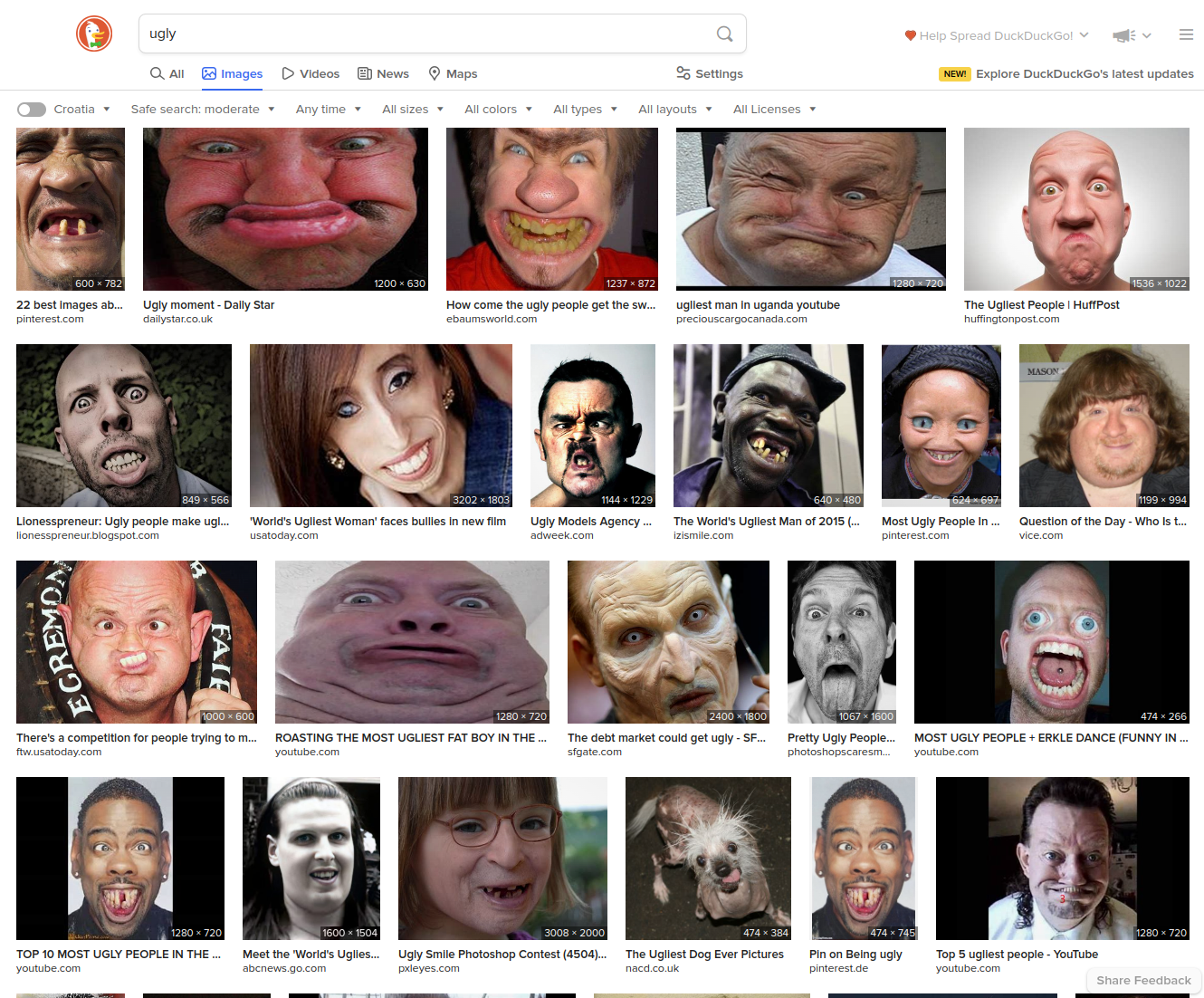Screen dimensions: 1204x998
Task: Click the adweek.com source link
Action: click(562, 535)
